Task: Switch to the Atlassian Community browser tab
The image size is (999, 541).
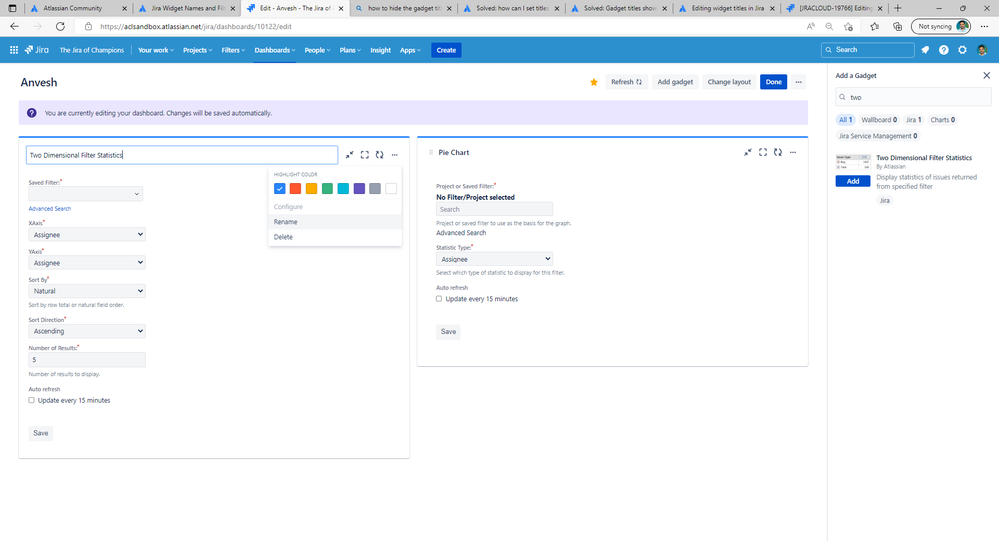Action: click(77, 8)
